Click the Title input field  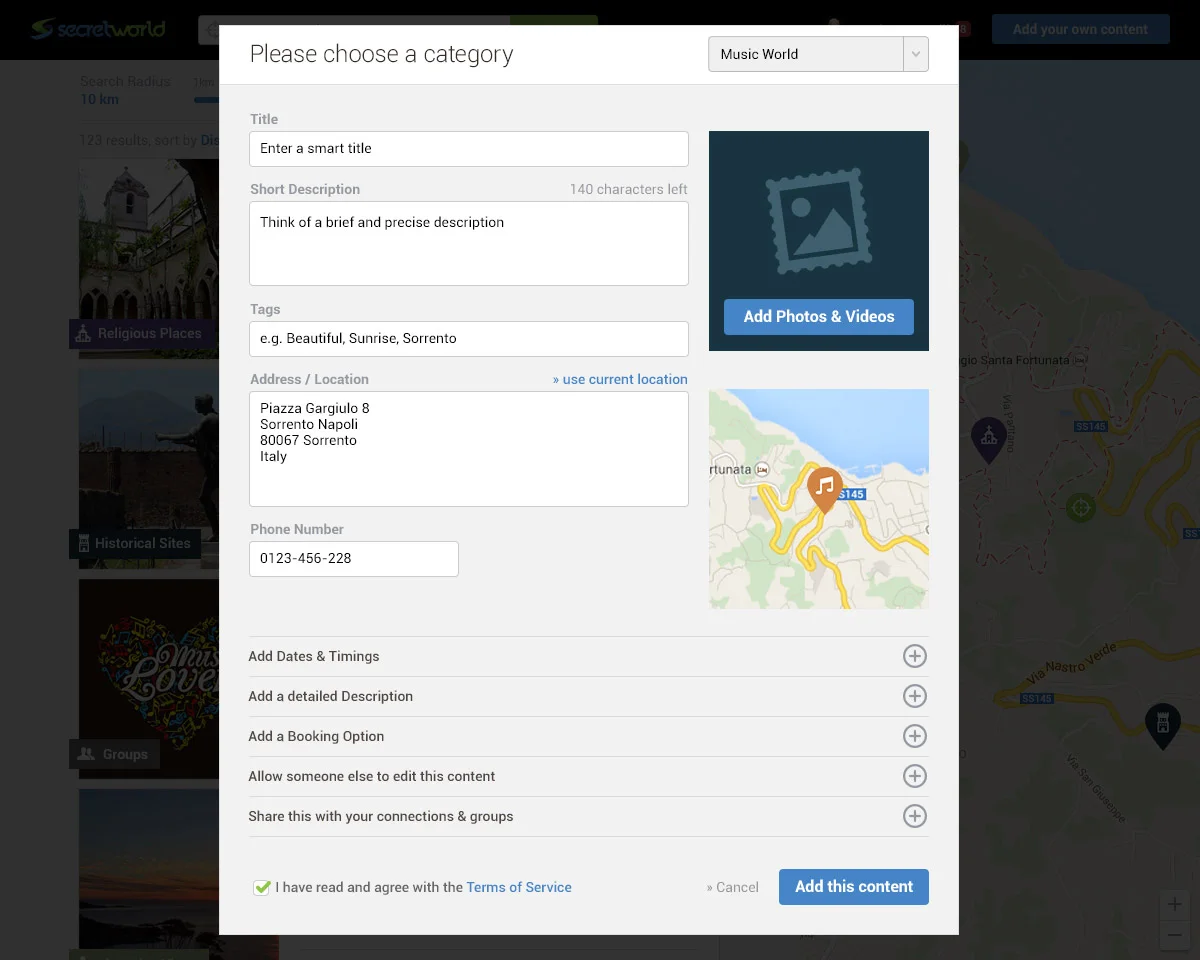click(x=469, y=149)
